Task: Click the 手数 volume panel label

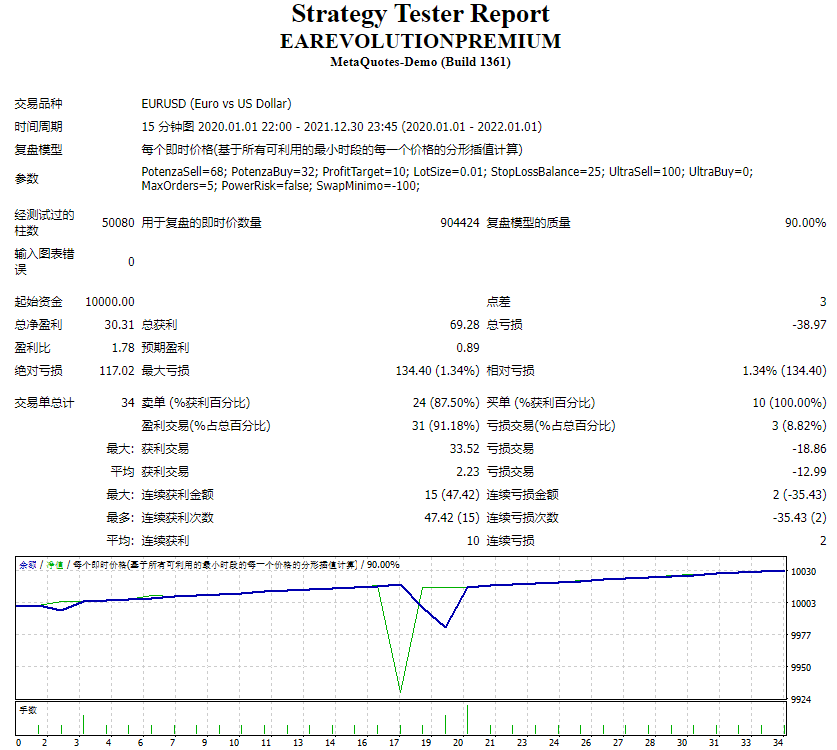Action: 28,710
